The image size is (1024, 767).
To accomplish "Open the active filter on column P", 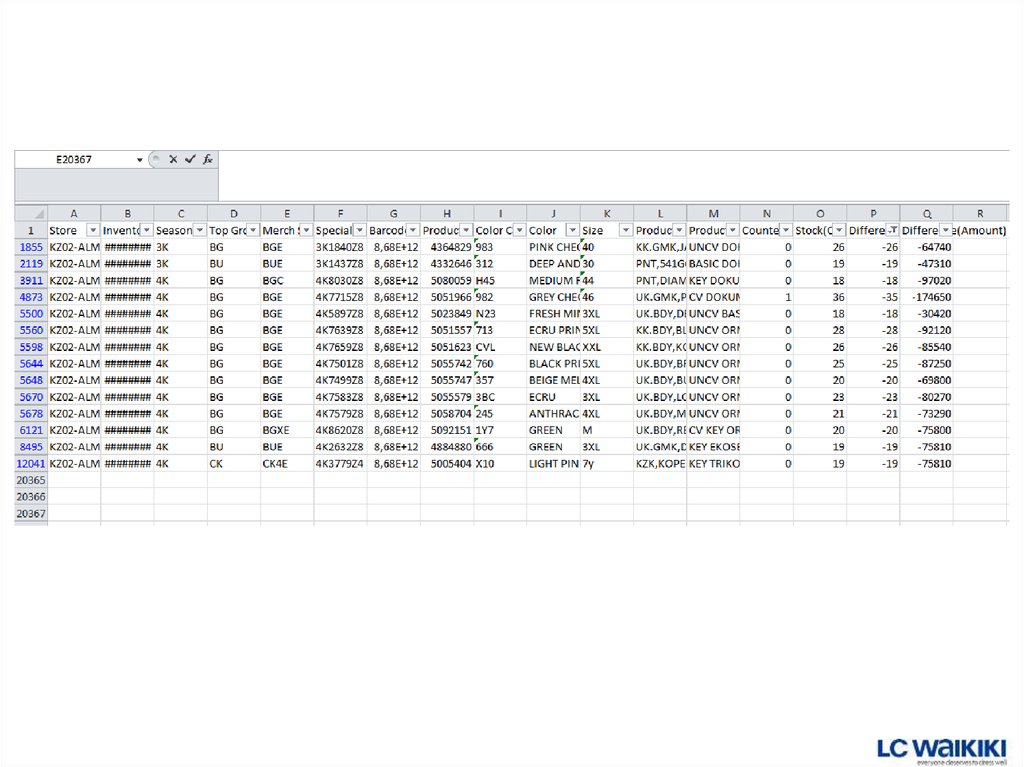I will coord(892,231).
